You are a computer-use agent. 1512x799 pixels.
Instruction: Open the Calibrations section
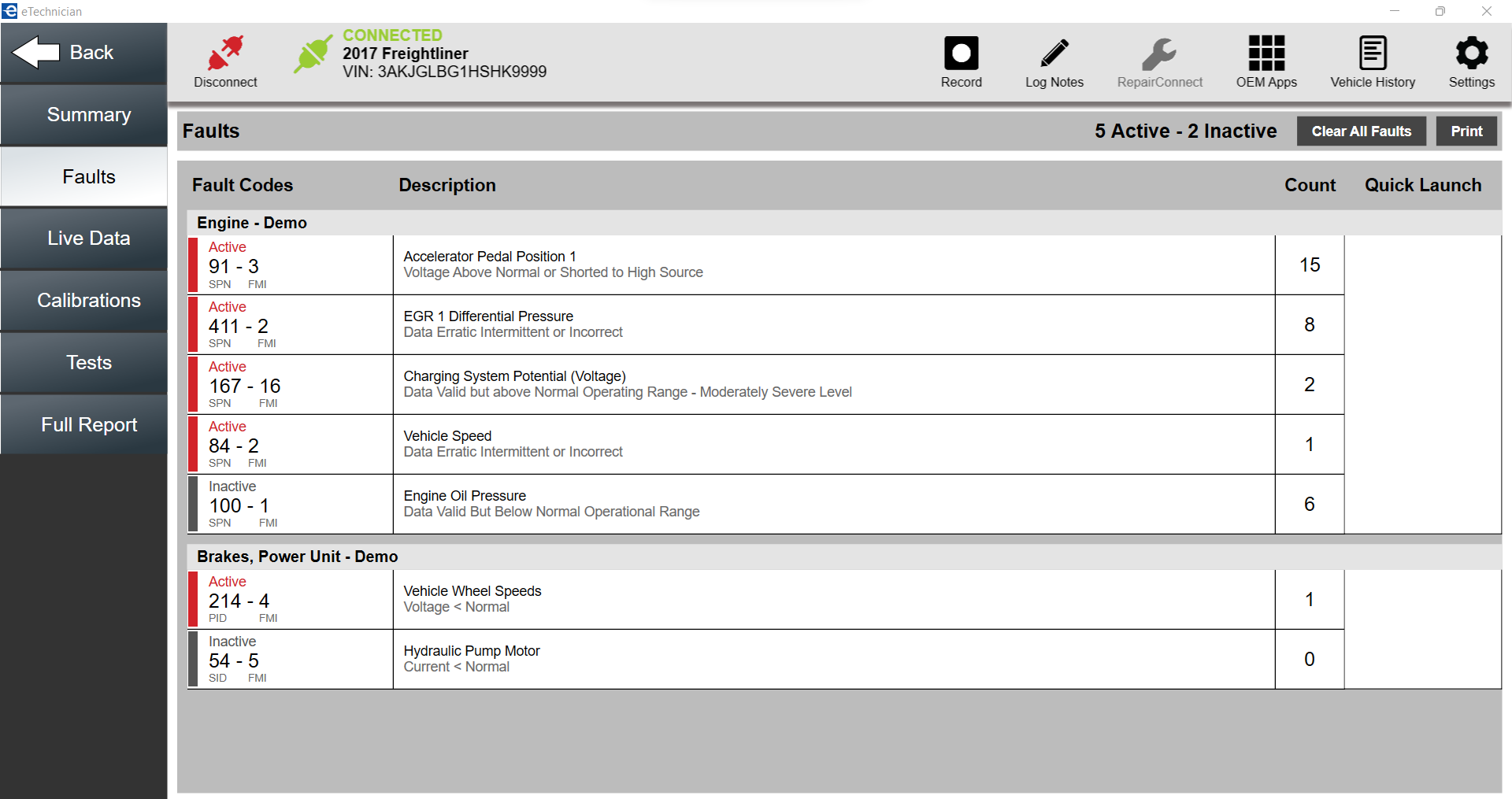coord(89,301)
